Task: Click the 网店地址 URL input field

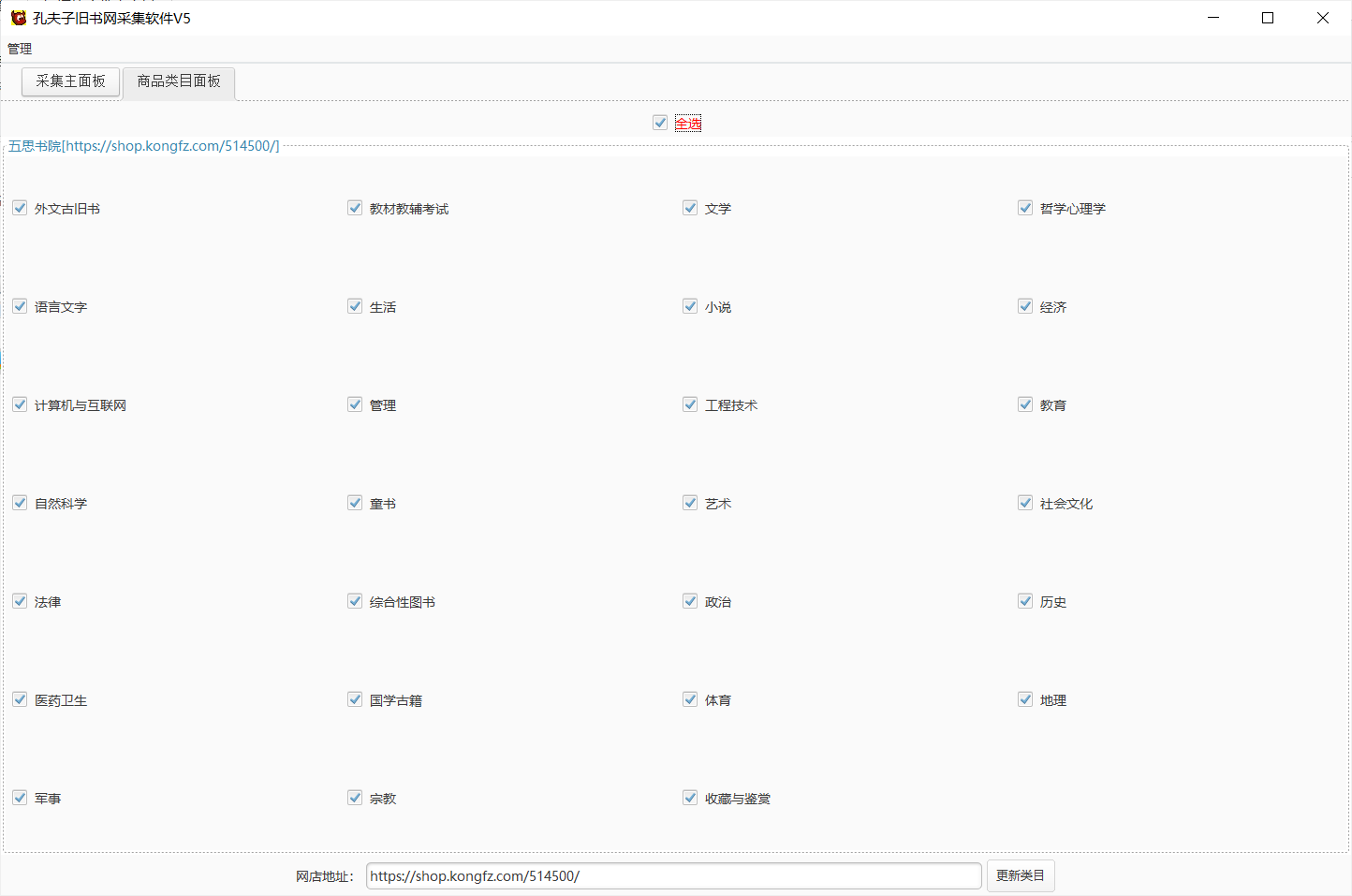Action: pos(673,876)
